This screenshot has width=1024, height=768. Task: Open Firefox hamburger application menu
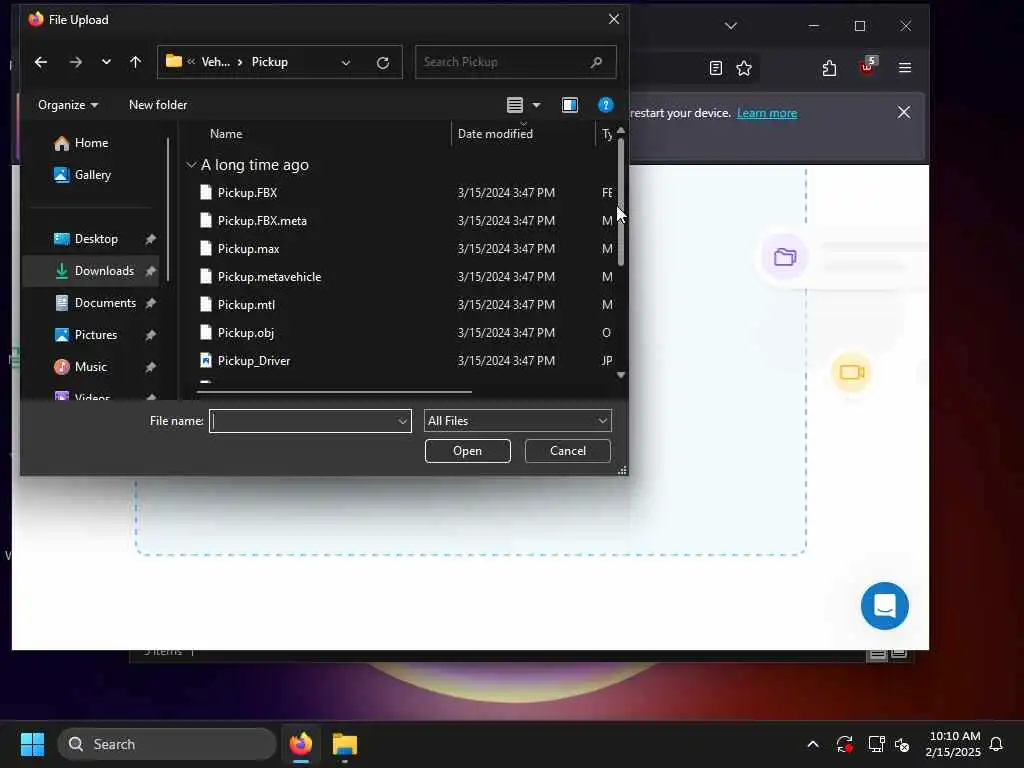[904, 68]
